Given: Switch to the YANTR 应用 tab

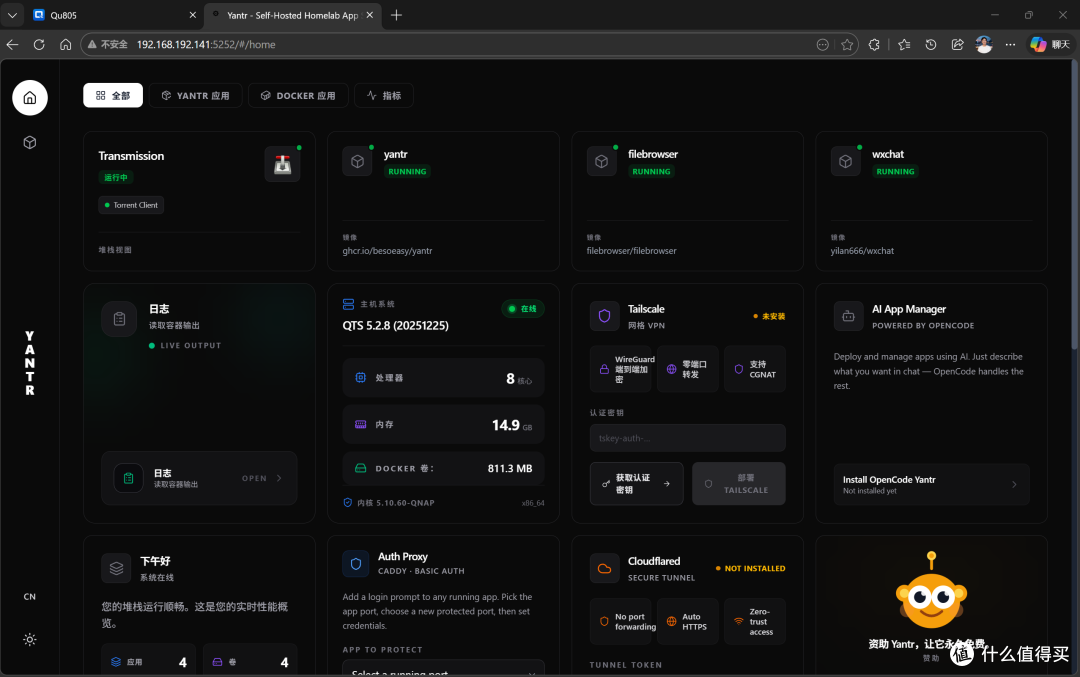Looking at the screenshot, I should [196, 96].
